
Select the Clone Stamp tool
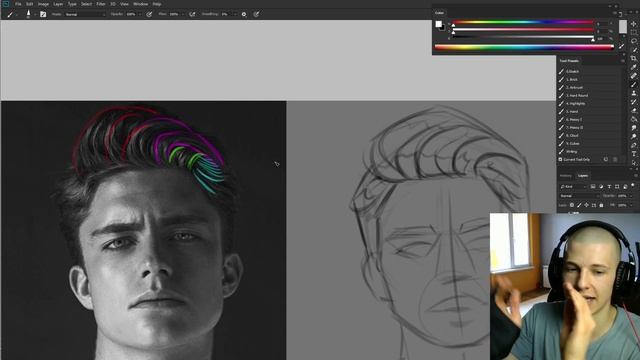coord(634,93)
